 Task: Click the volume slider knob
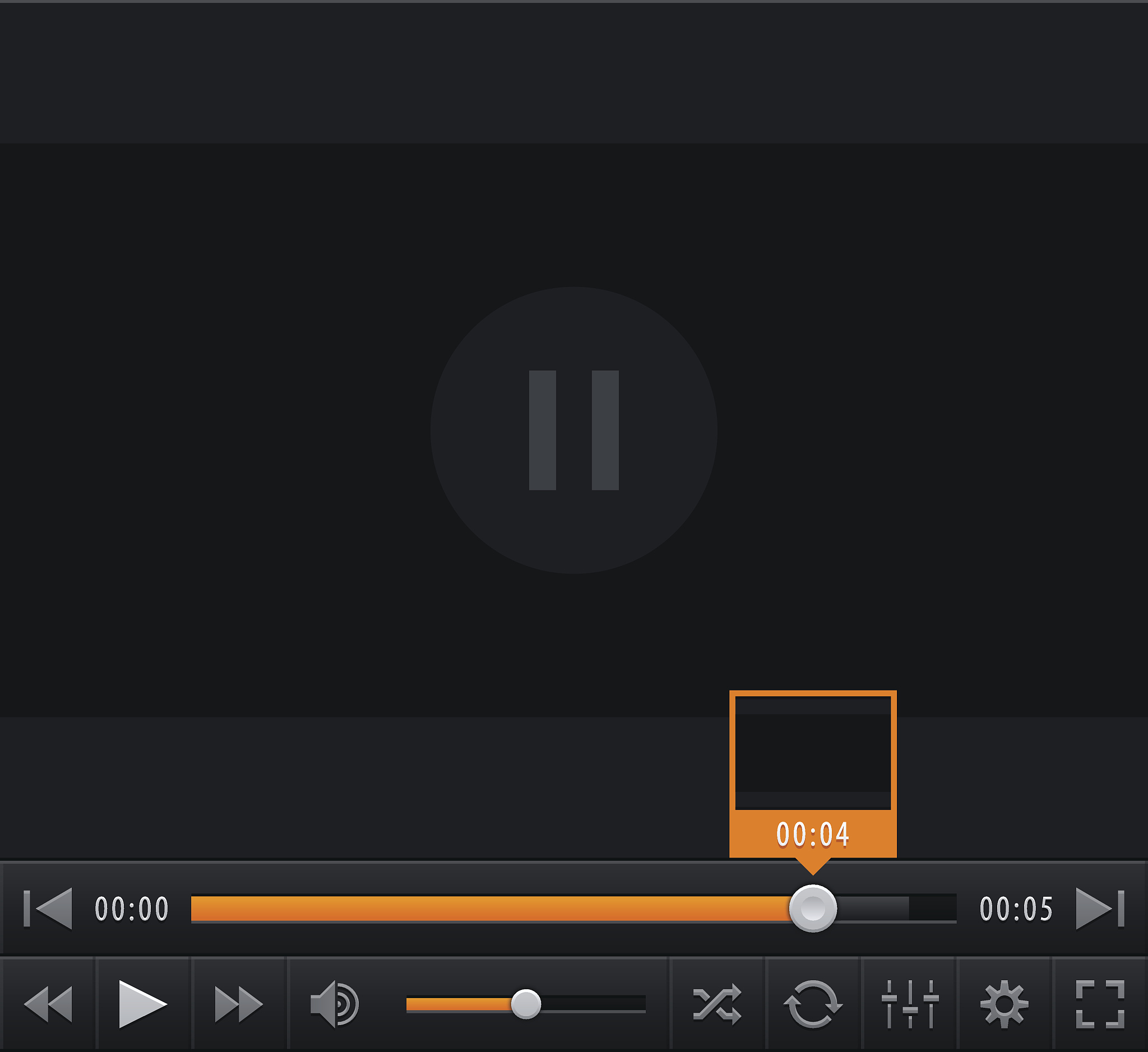click(526, 1004)
